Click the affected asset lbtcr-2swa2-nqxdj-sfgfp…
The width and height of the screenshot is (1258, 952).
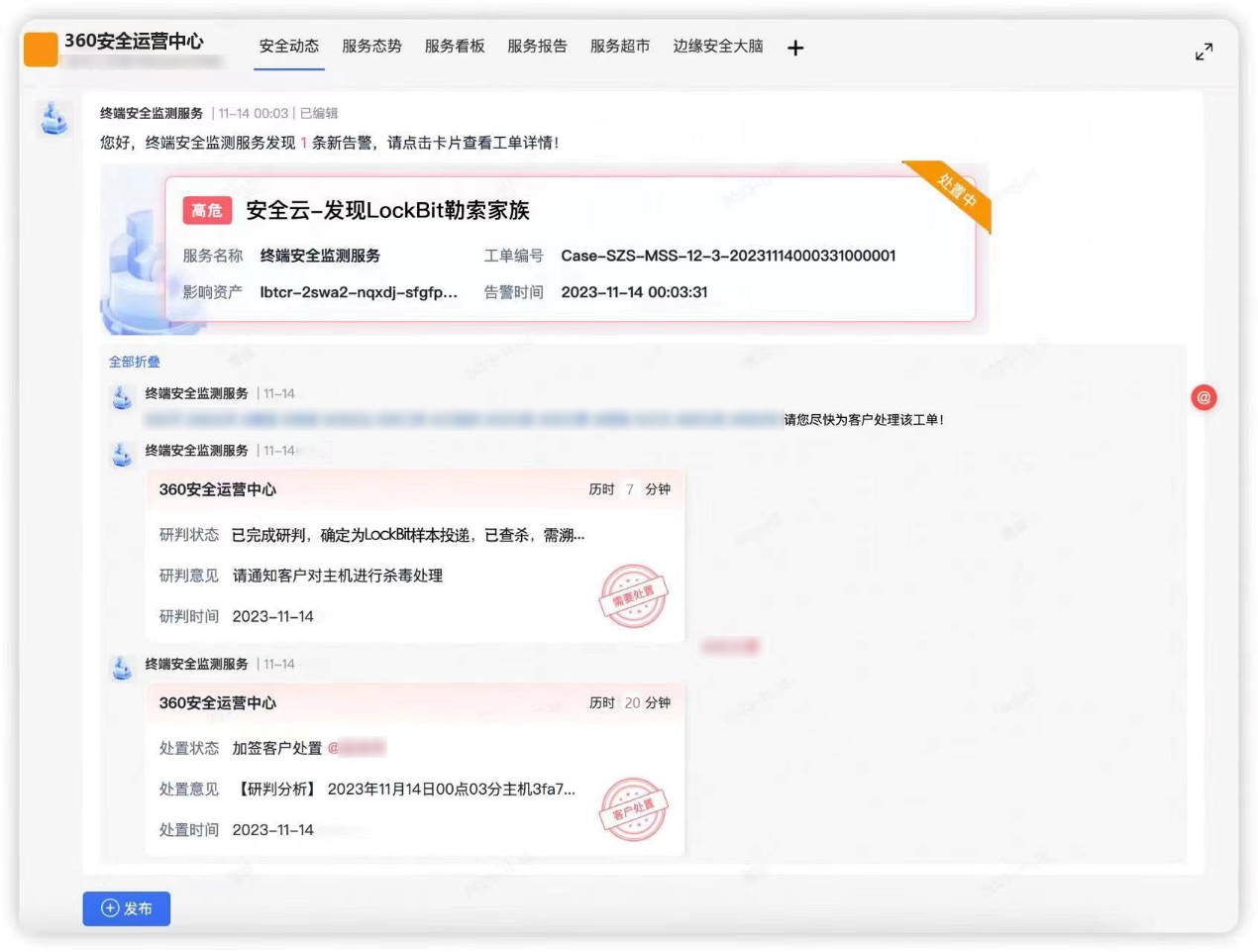coord(359,292)
